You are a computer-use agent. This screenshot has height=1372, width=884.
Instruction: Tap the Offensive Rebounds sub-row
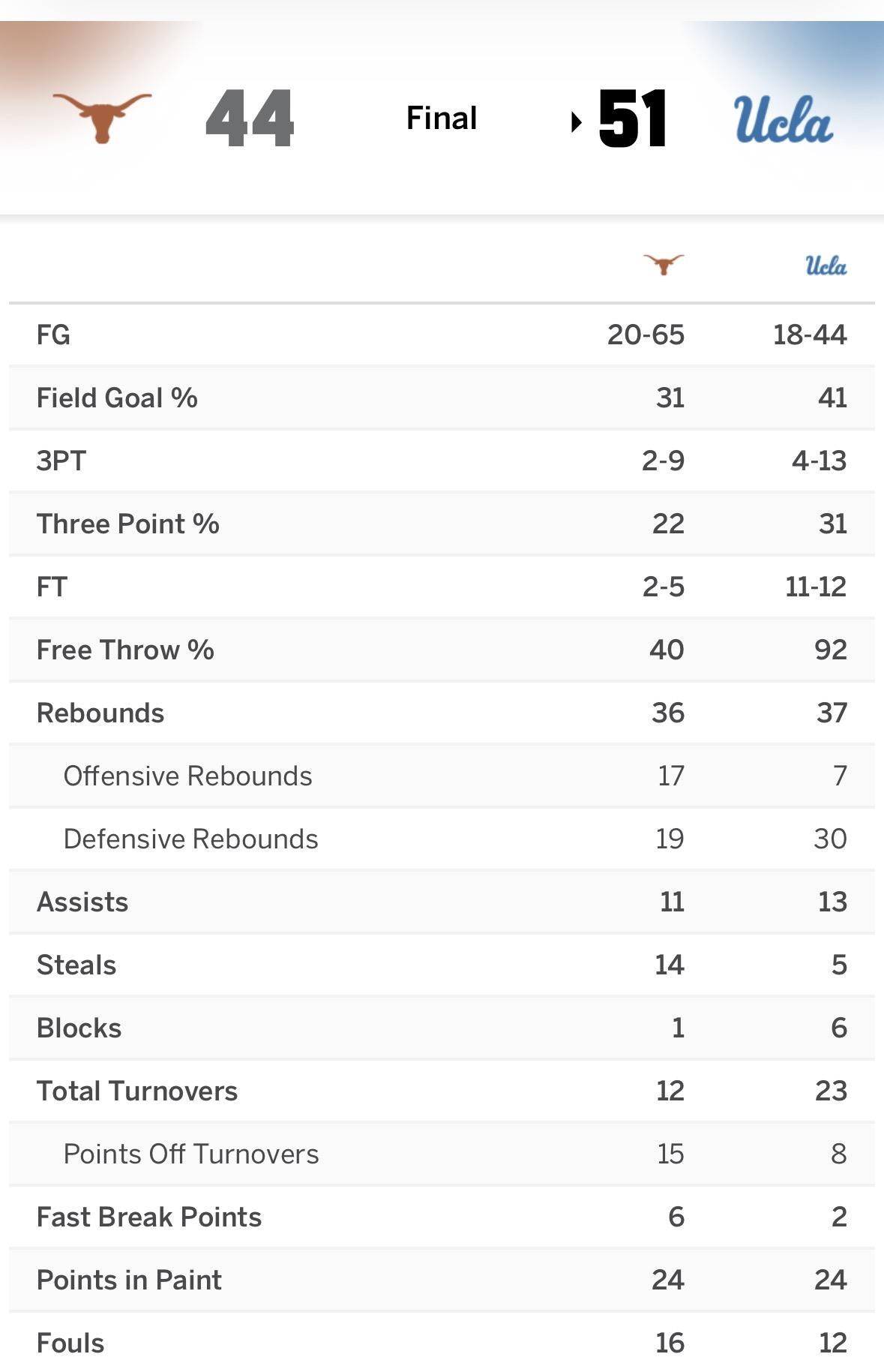pyautogui.click(x=187, y=776)
